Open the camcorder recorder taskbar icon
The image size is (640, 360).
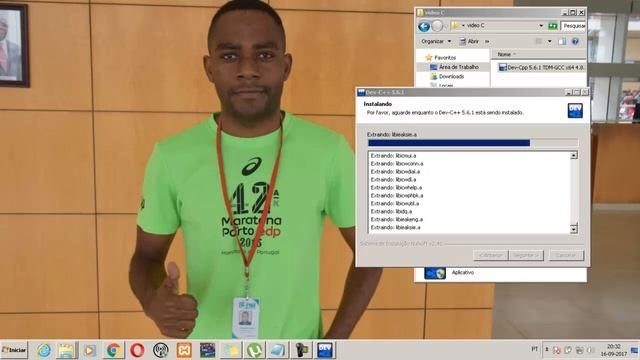[302, 350]
